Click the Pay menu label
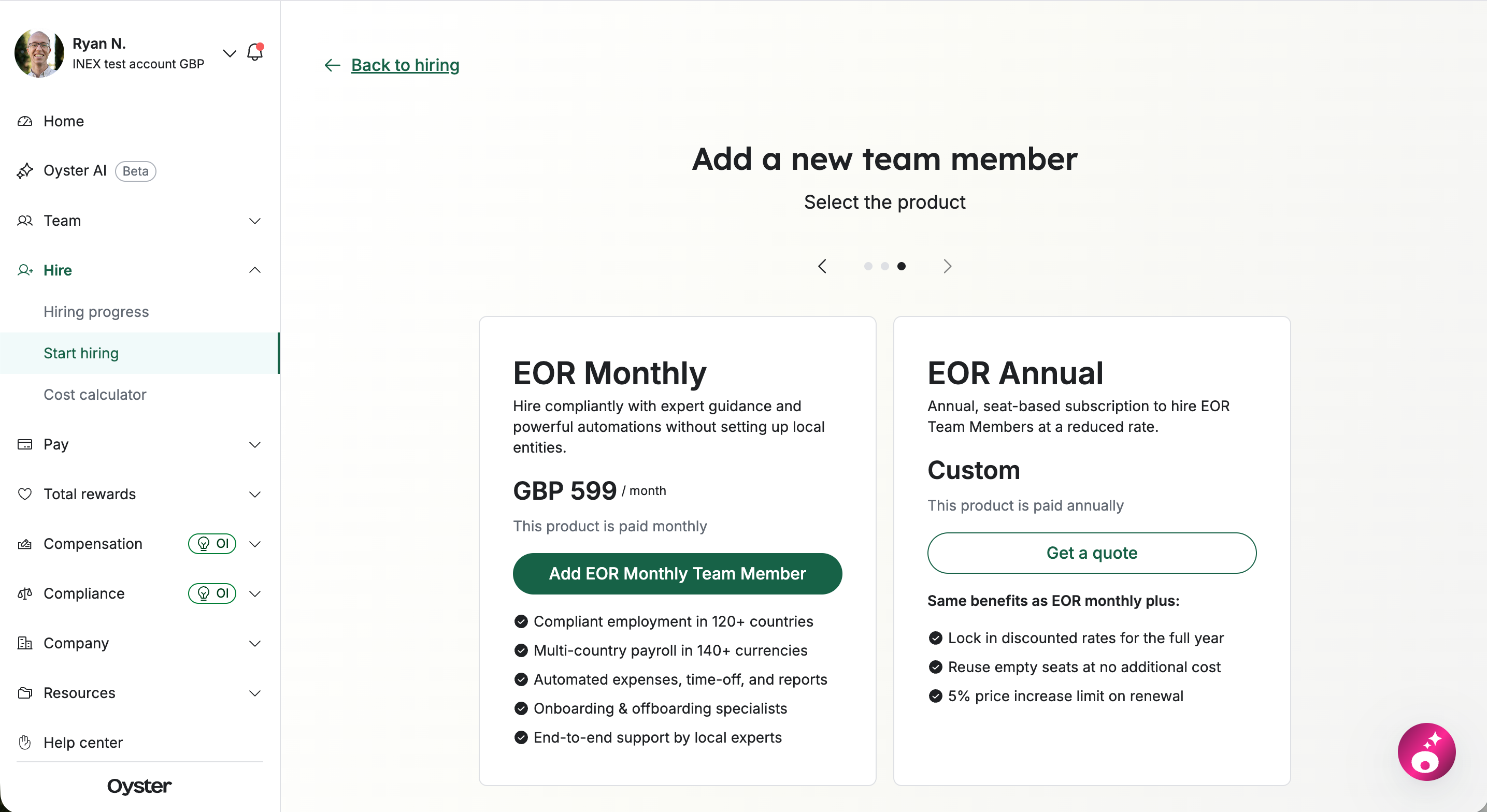 (x=56, y=444)
